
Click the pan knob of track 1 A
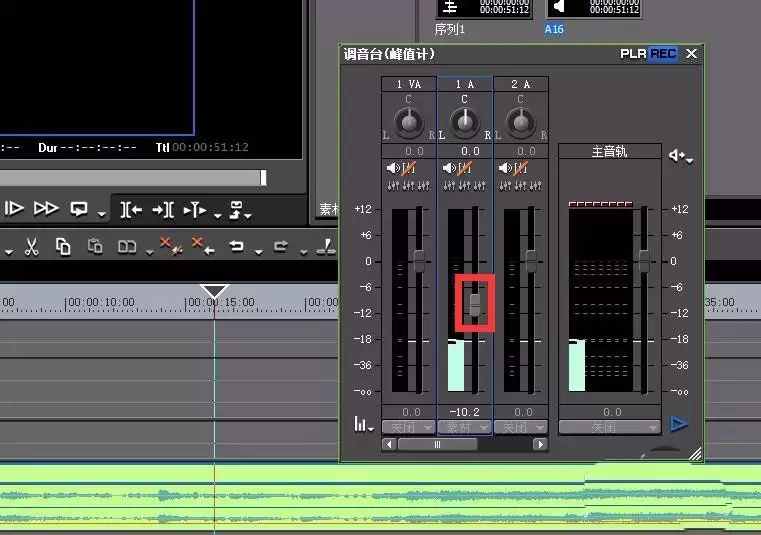point(465,122)
